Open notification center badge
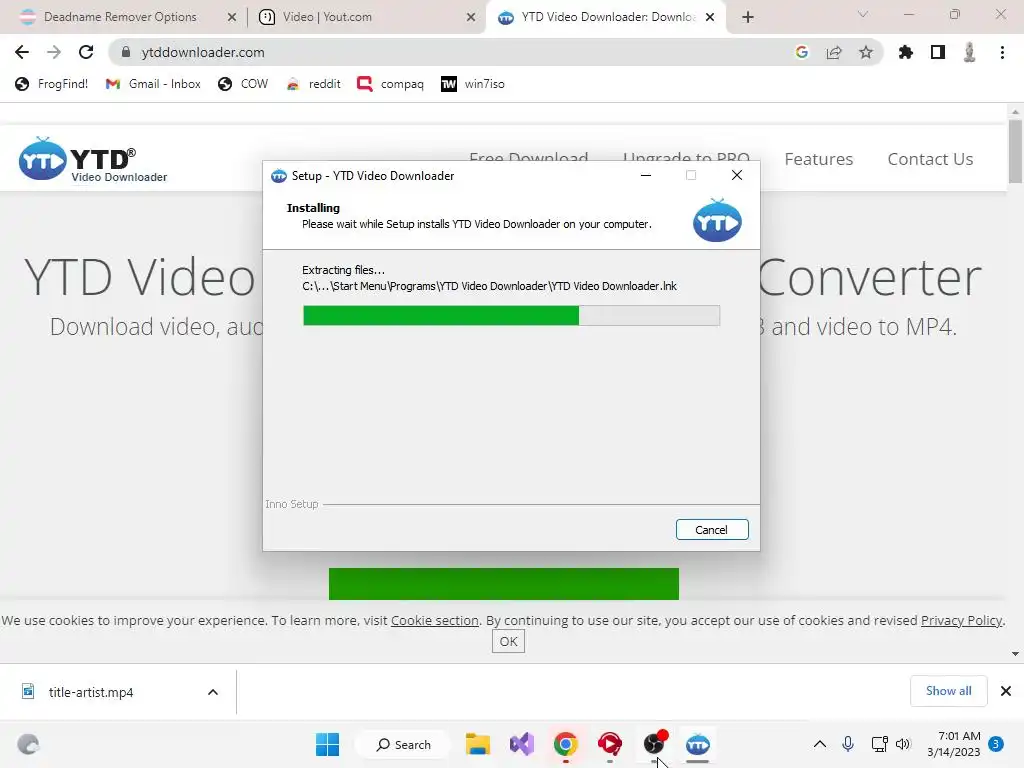The width and height of the screenshot is (1024, 768). click(996, 744)
